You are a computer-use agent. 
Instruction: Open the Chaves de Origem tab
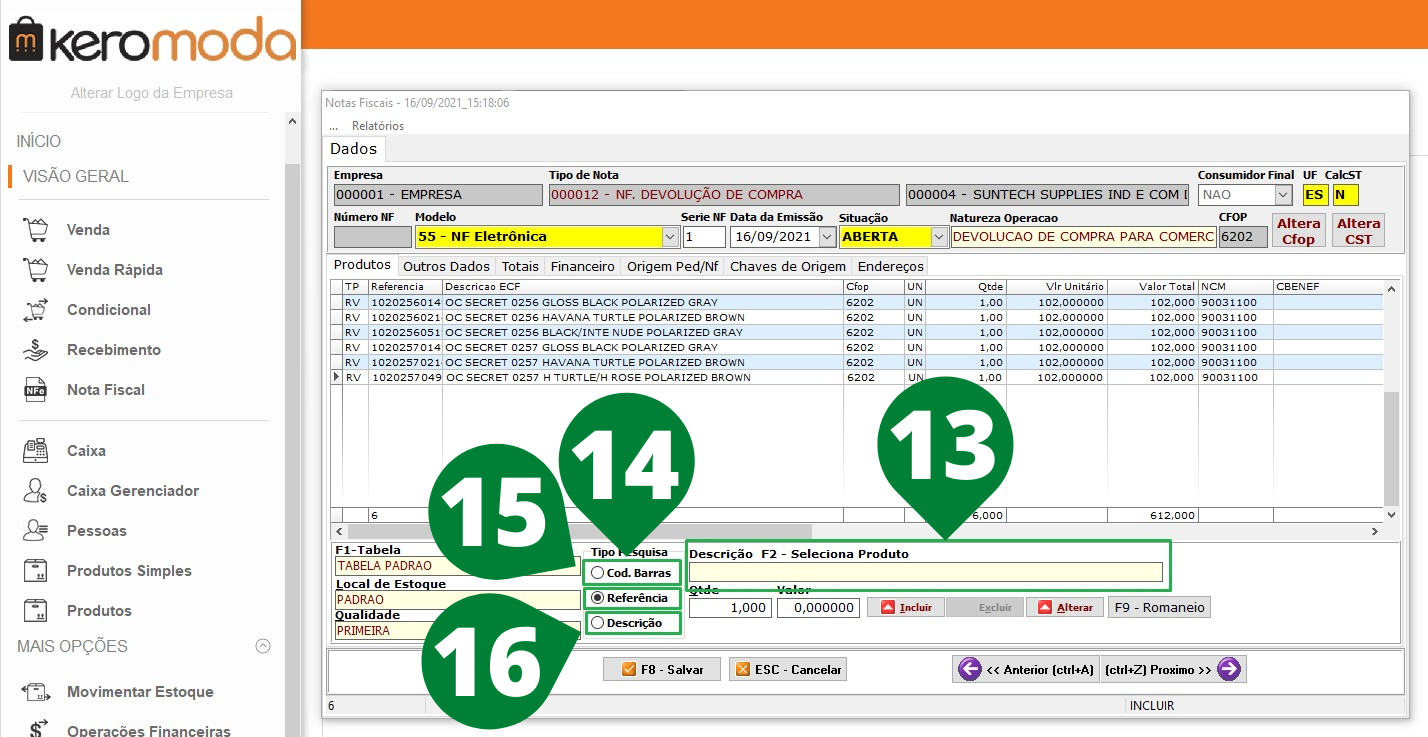click(788, 267)
